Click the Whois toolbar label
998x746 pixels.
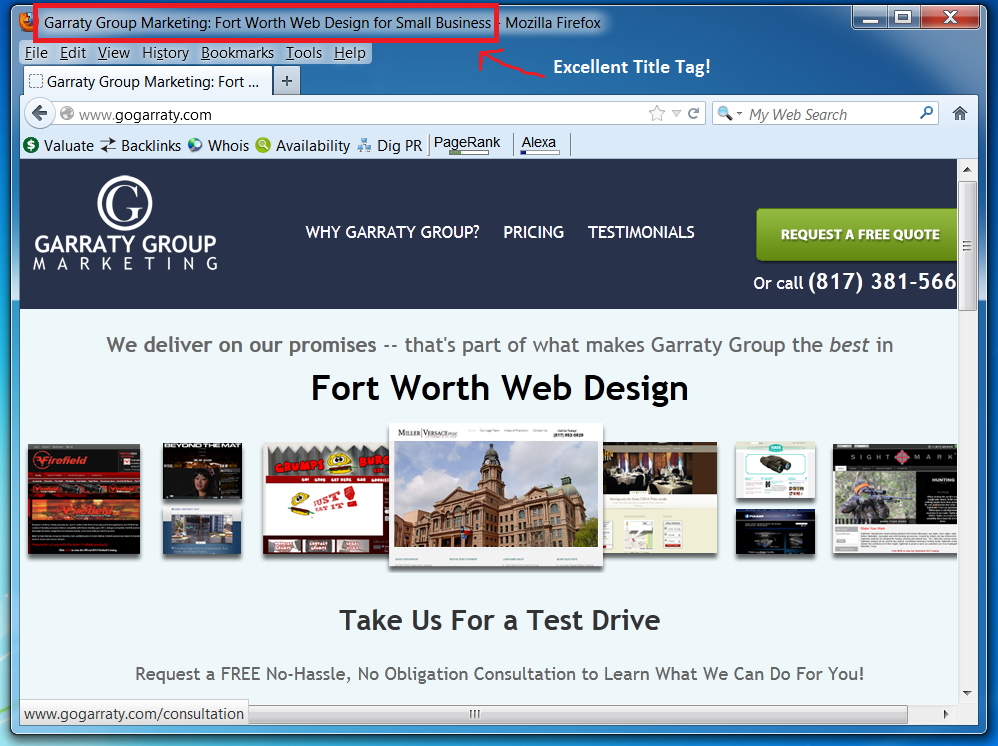(x=228, y=146)
